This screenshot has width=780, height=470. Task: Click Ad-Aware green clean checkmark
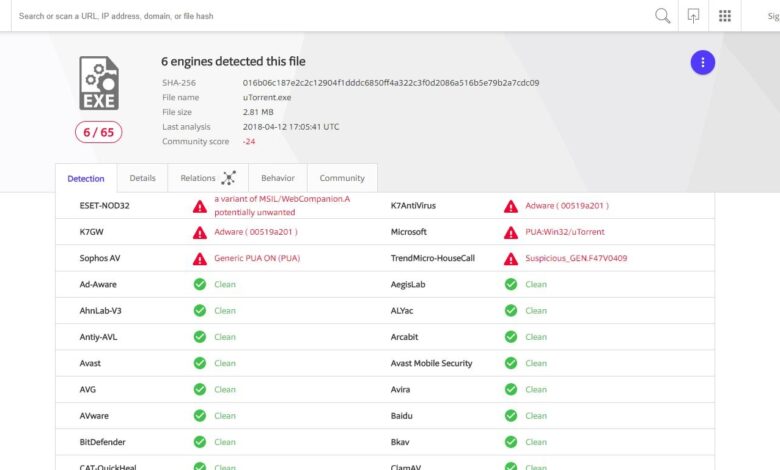coord(200,284)
